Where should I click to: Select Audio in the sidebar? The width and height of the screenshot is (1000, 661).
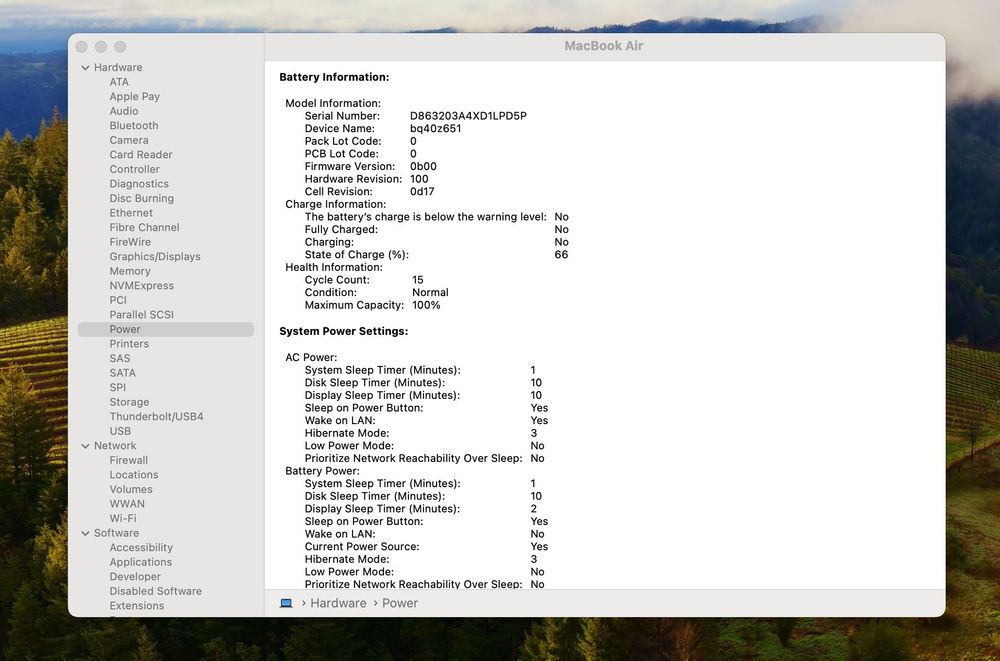(124, 111)
